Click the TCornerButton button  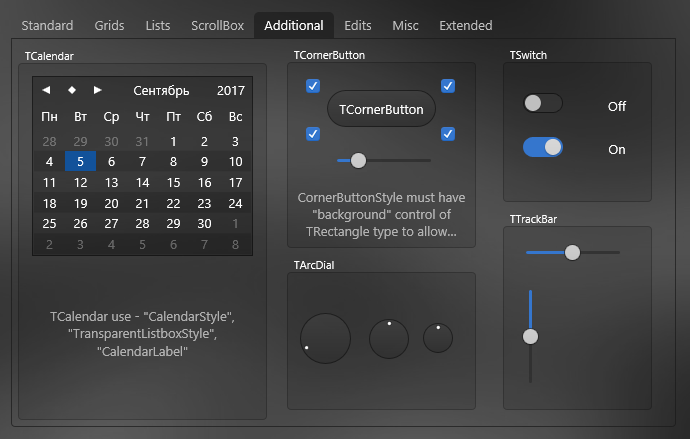[x=381, y=109]
